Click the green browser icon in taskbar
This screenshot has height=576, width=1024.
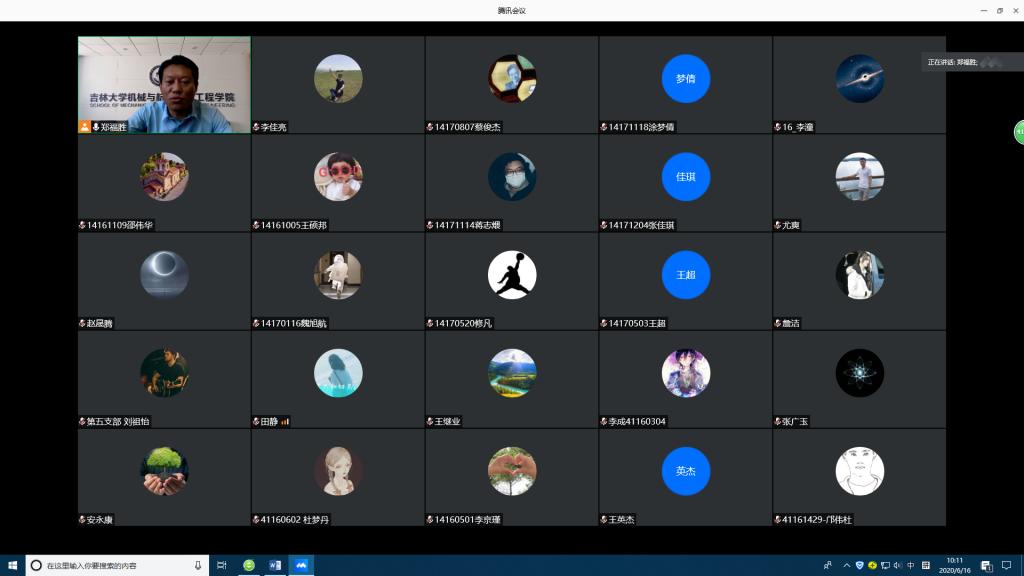249,565
